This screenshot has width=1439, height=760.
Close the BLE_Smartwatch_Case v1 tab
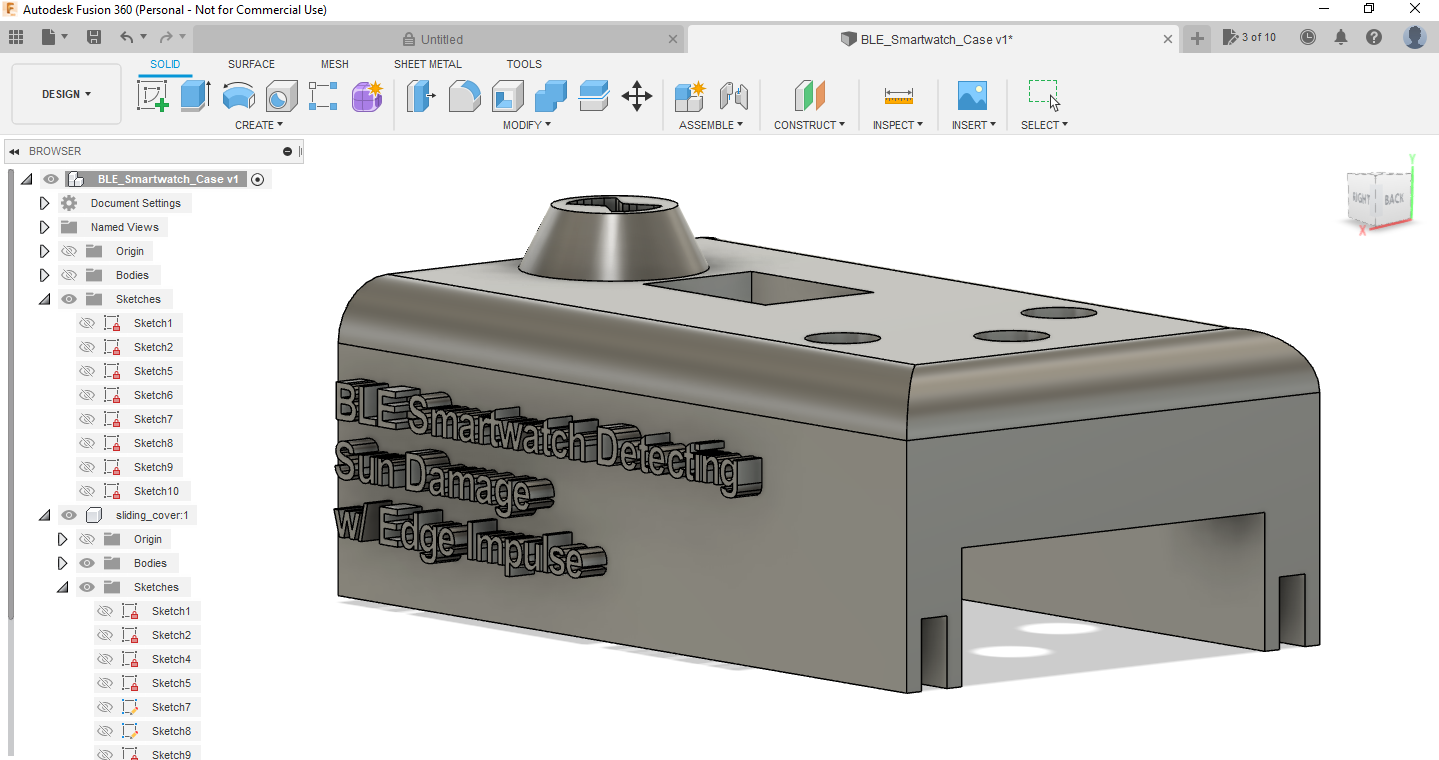1168,39
